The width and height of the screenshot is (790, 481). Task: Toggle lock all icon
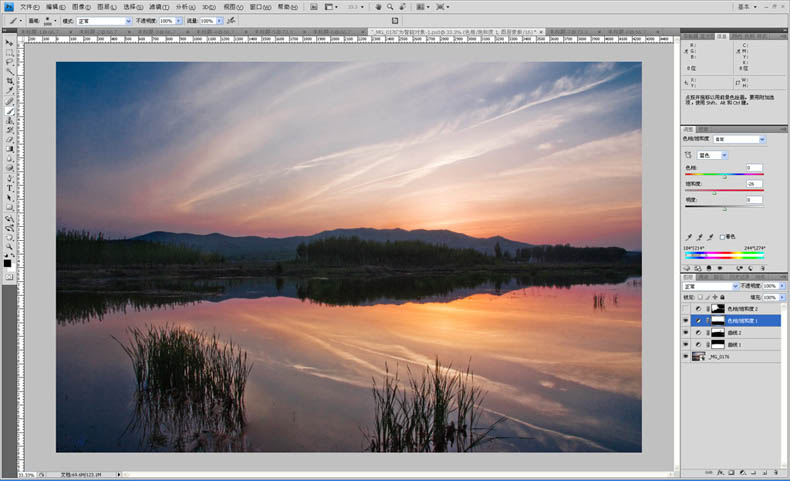tap(722, 298)
